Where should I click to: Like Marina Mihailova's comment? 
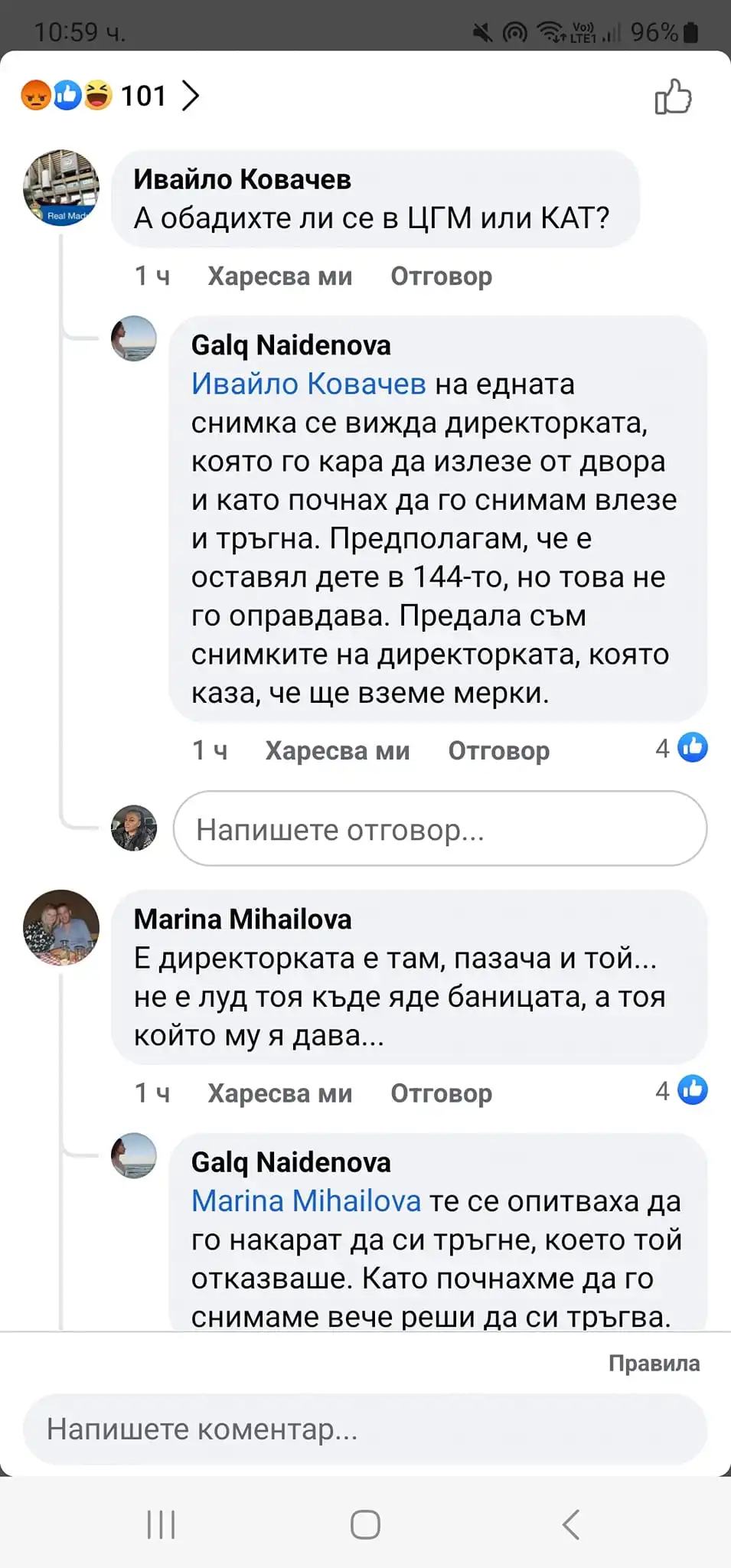(279, 1093)
